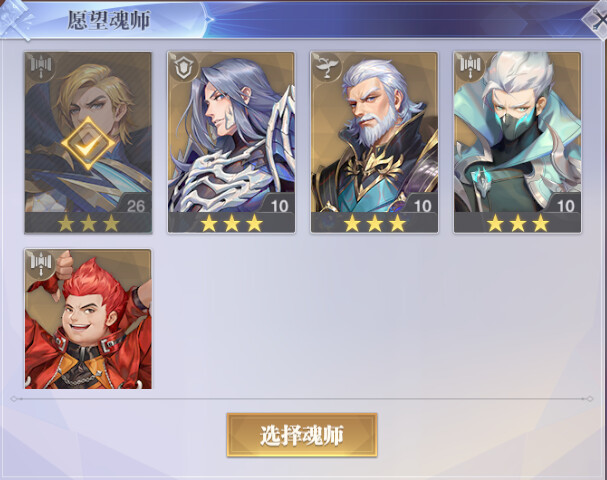
Task: Click the support class icon on bearded hero
Action: click(328, 67)
